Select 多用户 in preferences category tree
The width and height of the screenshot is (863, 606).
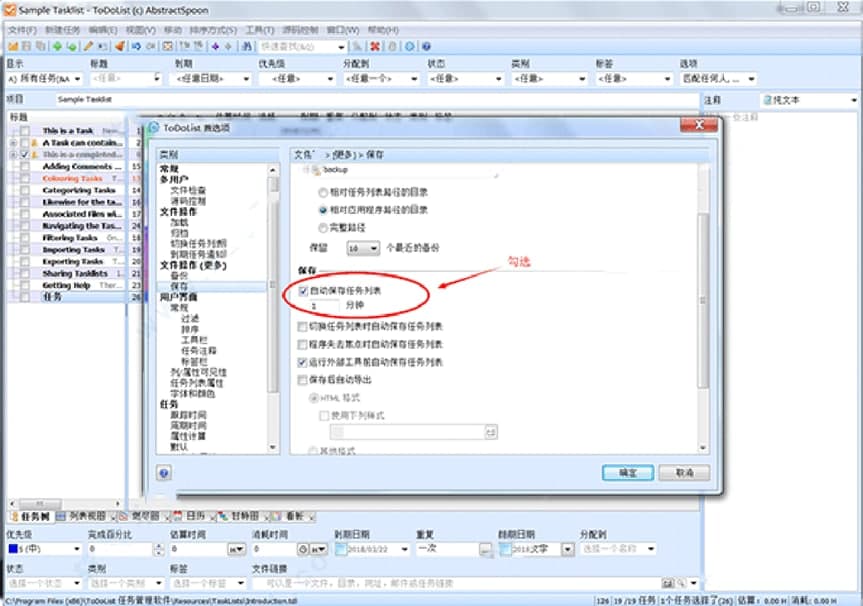(174, 179)
